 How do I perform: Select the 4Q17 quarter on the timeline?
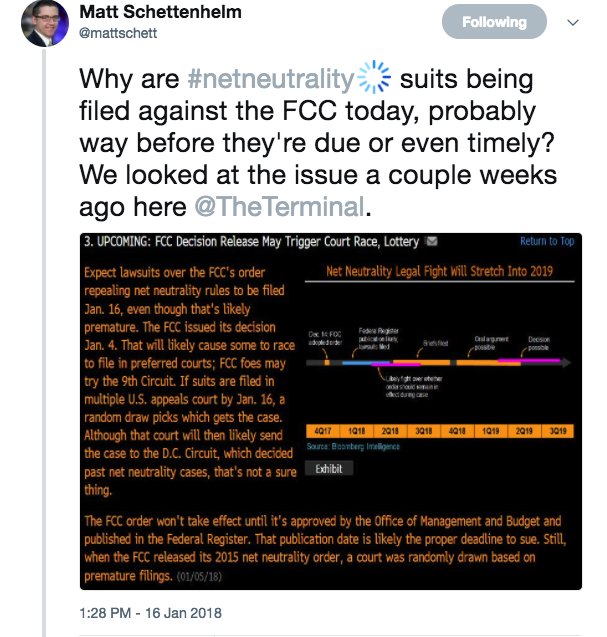[x=323, y=431]
